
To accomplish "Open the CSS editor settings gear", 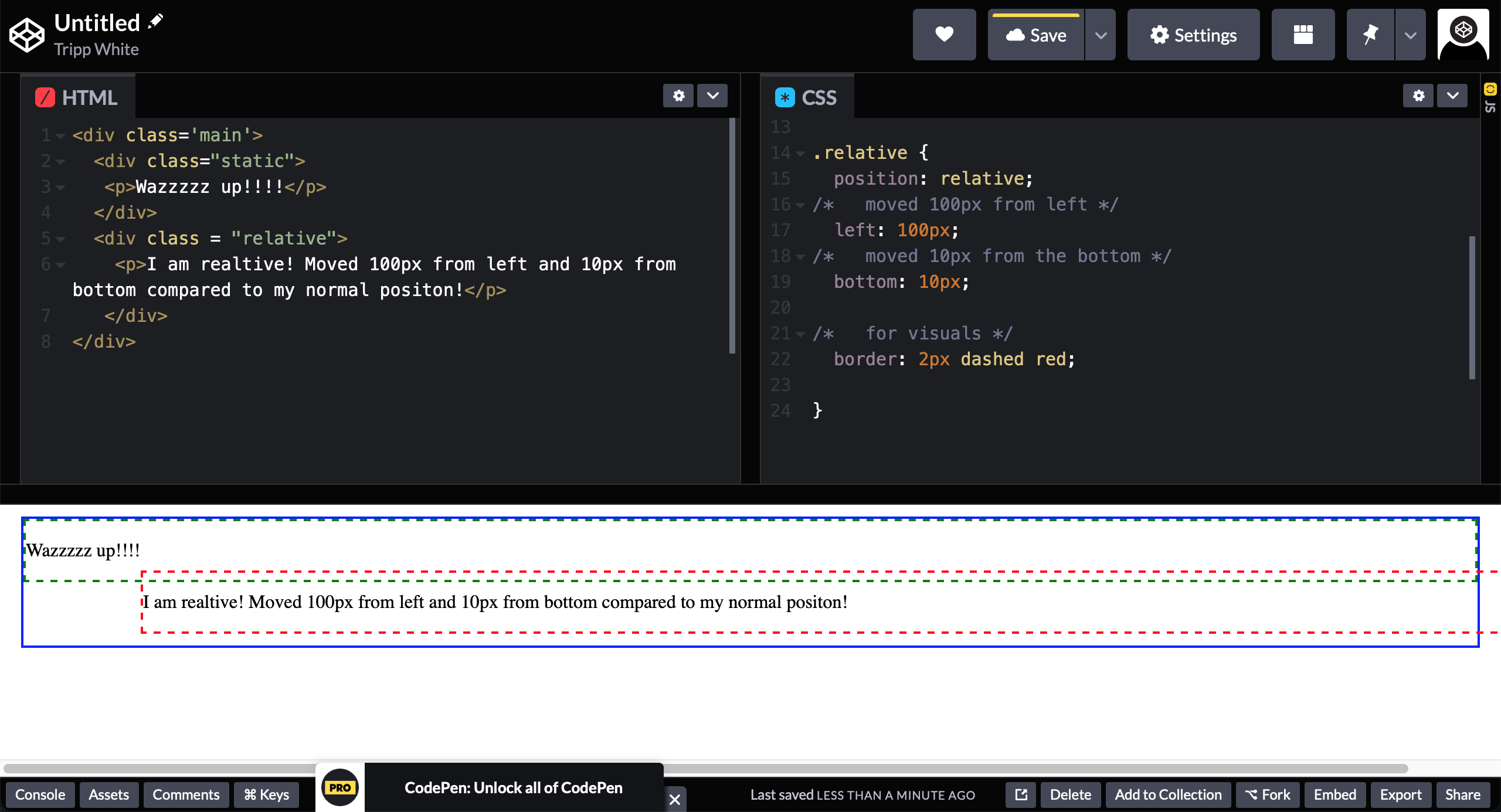I will tap(1418, 96).
